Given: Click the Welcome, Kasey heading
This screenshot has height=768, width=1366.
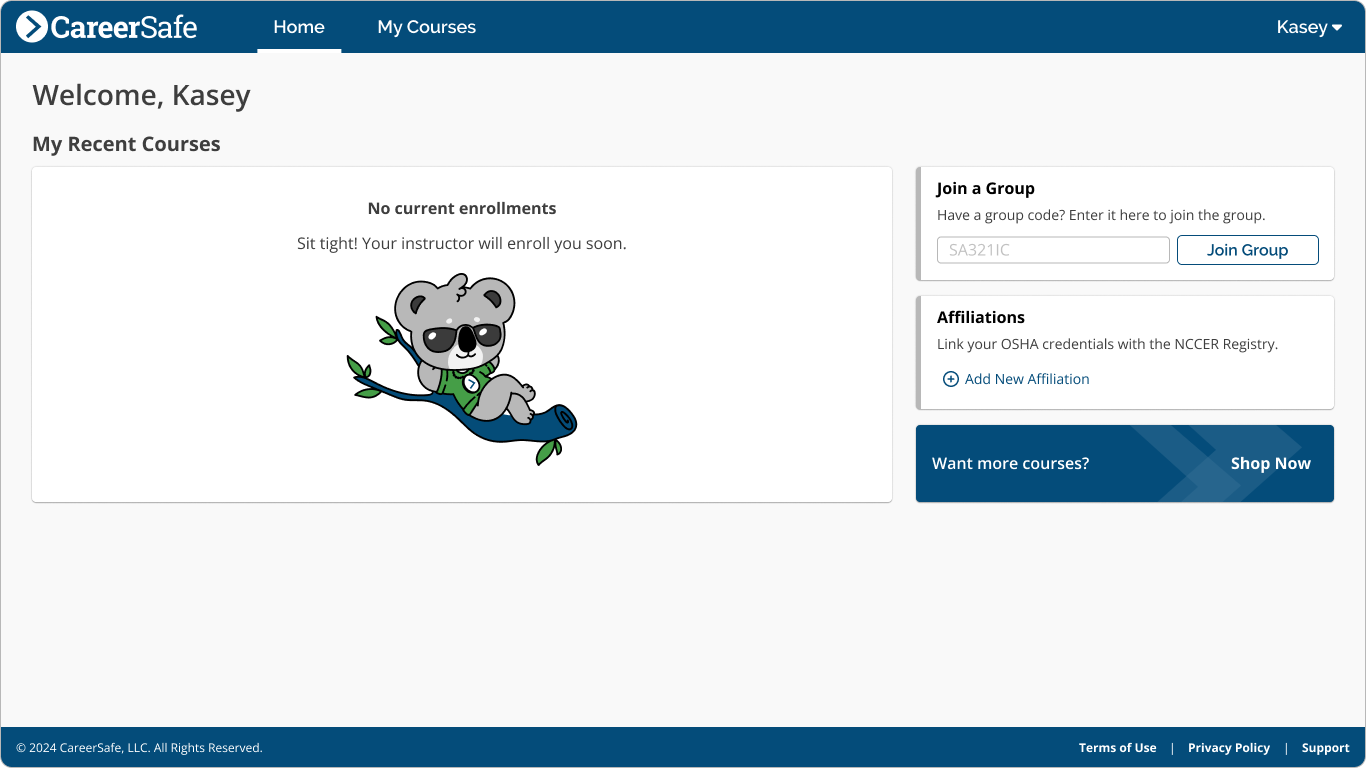Looking at the screenshot, I should tap(141, 95).
